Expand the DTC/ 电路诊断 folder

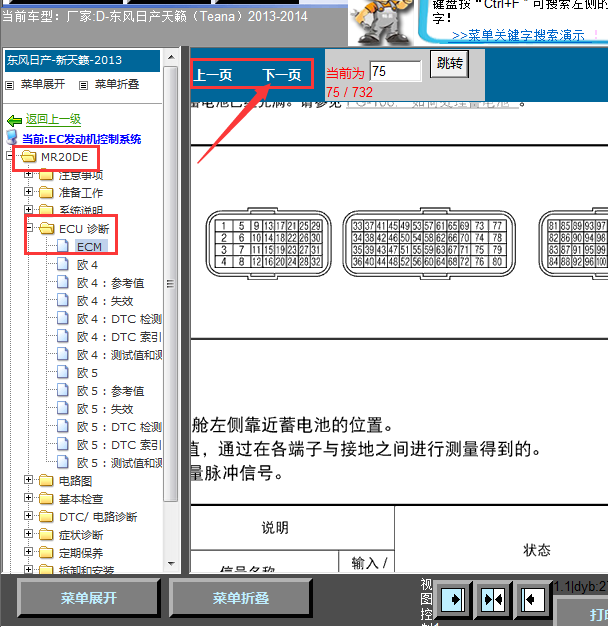pyautogui.click(x=28, y=516)
